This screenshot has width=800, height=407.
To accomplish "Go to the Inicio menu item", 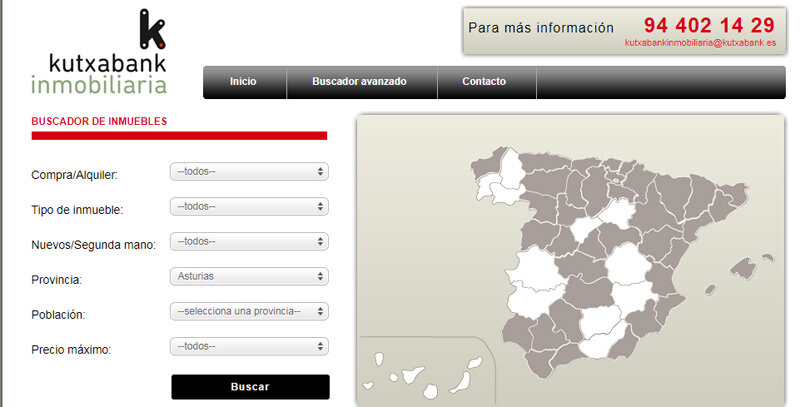I will 243,82.
